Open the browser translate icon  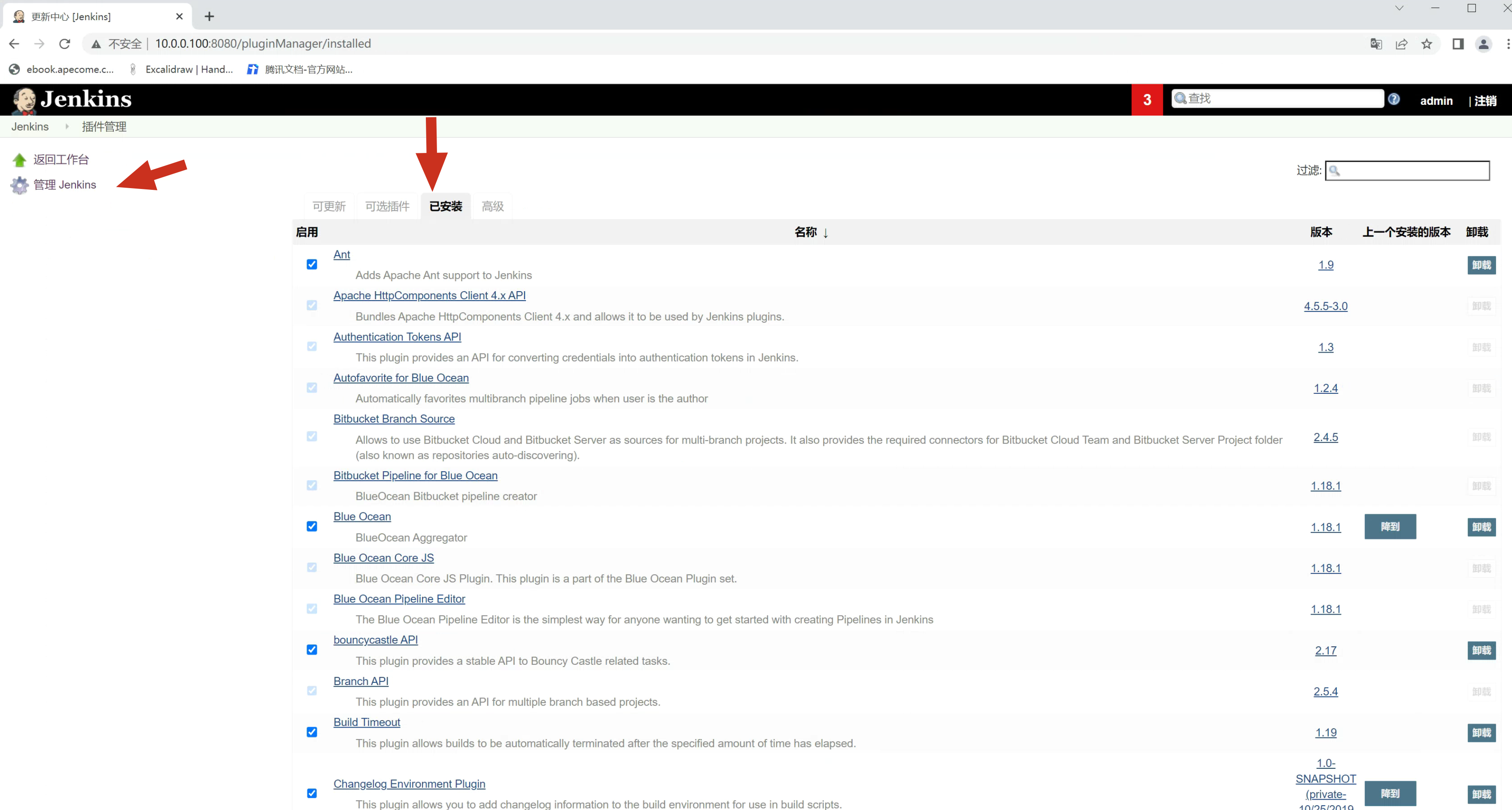tap(1376, 44)
